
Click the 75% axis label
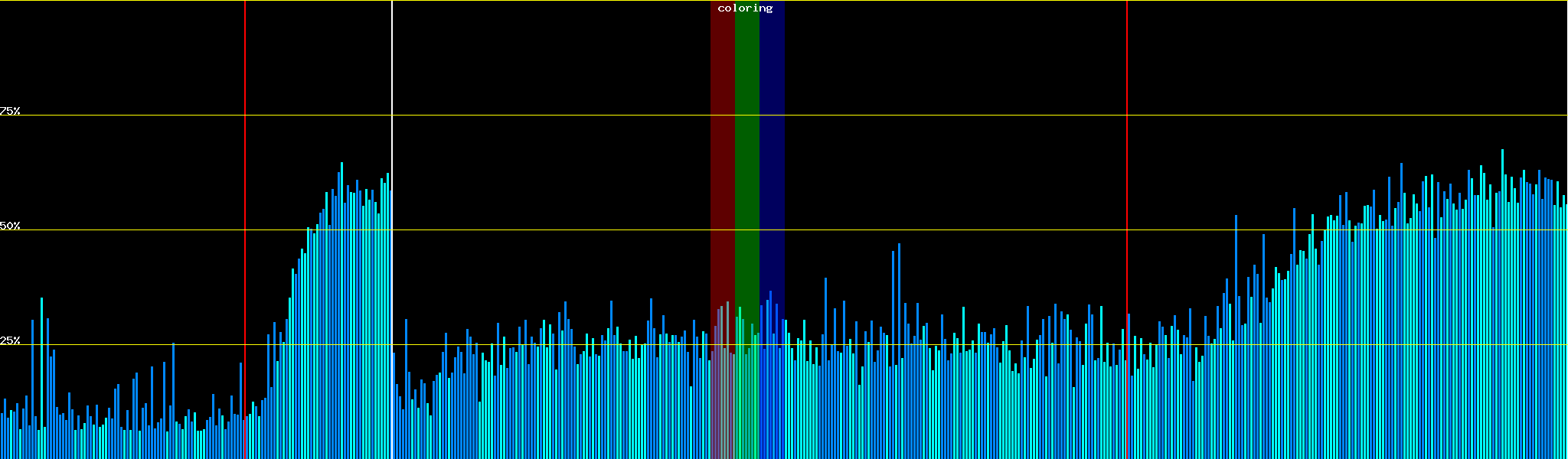[10, 111]
